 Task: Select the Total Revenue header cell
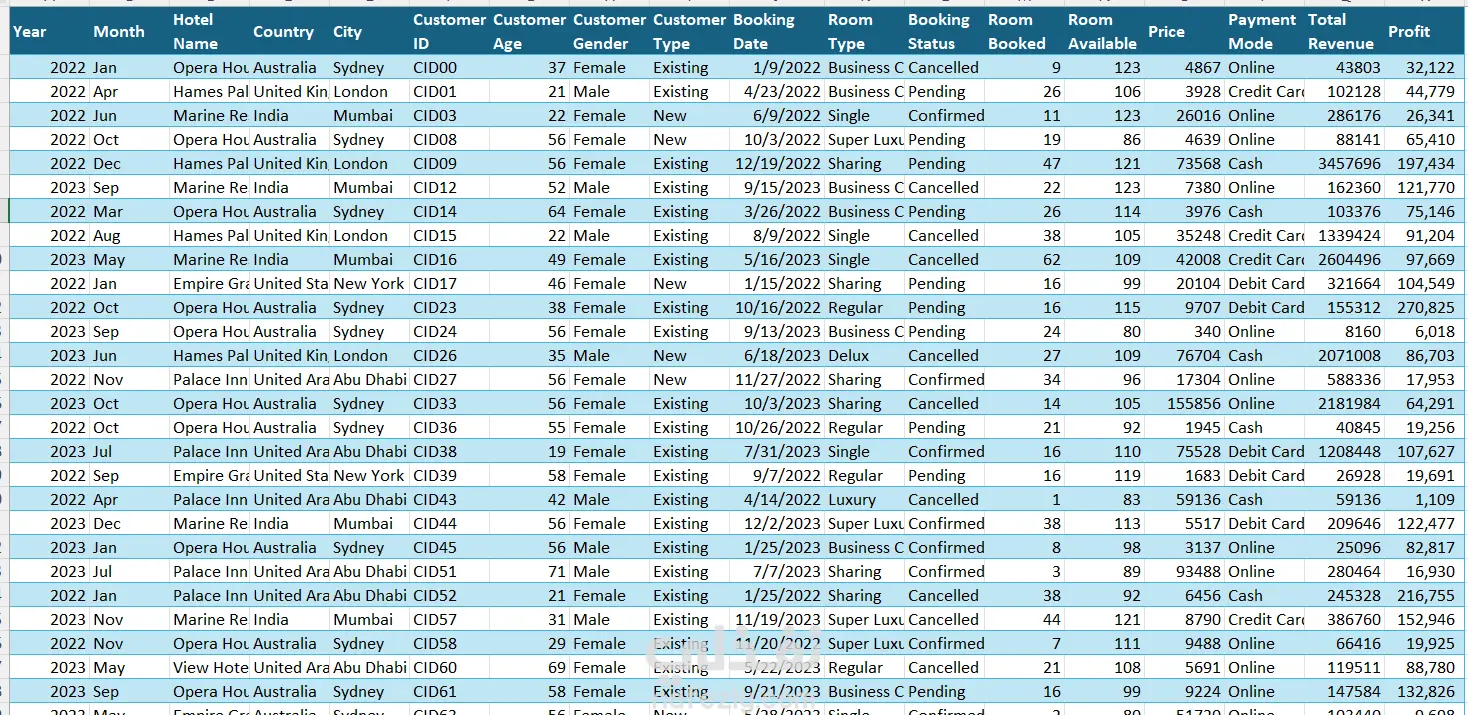coord(1344,31)
